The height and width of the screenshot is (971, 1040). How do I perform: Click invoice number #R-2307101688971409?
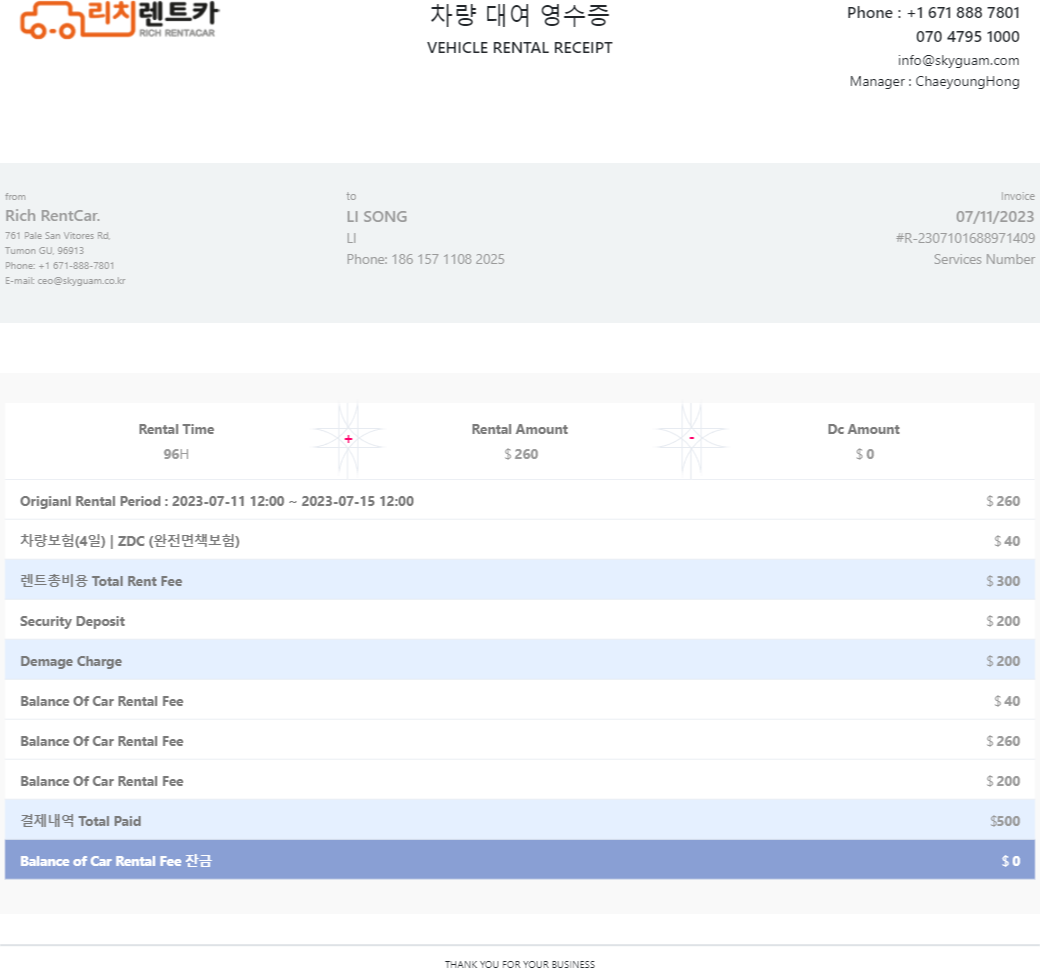(x=965, y=238)
